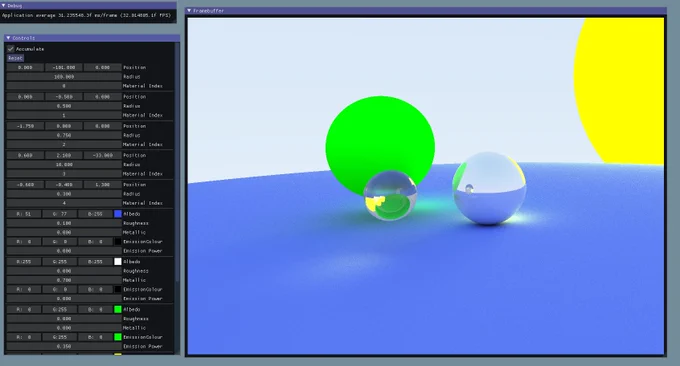Adjust the green material's Metallic slider
This screenshot has width=680, height=366.
coord(64,328)
